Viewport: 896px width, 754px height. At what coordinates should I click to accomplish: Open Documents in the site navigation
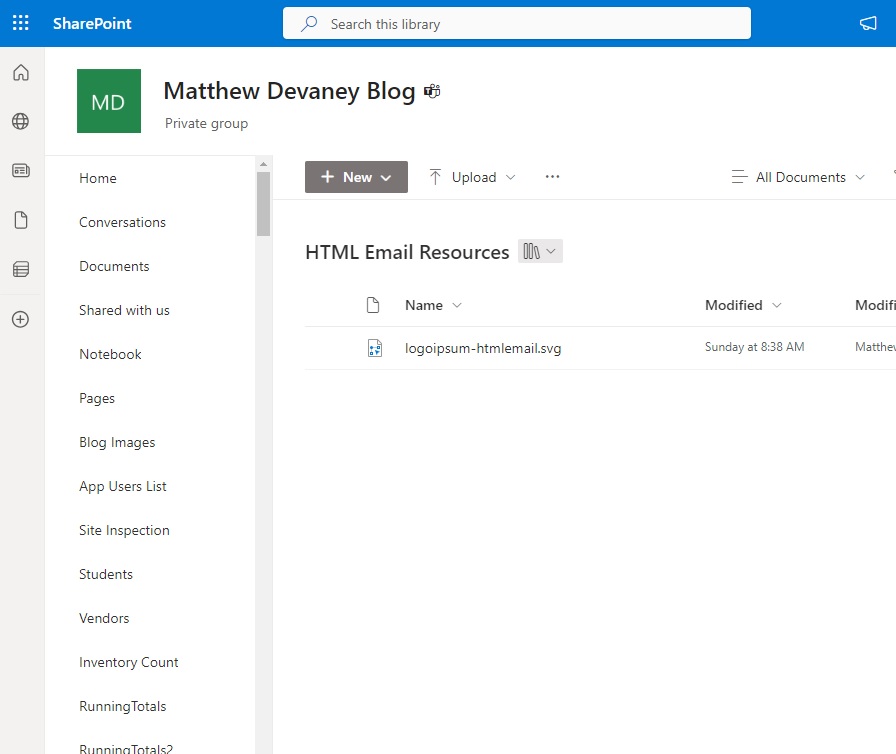[x=114, y=266]
